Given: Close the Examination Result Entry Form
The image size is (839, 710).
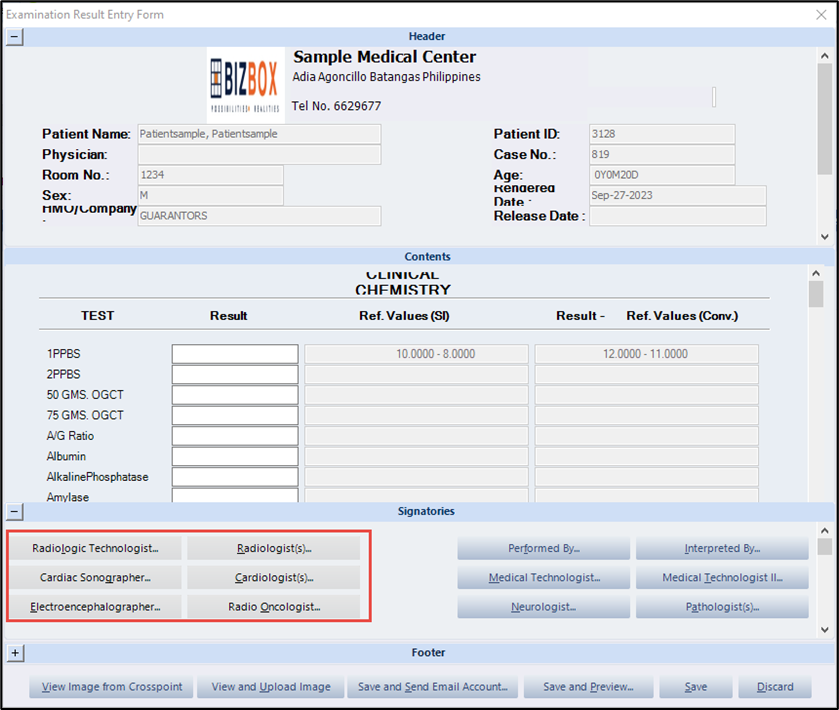Looking at the screenshot, I should tap(821, 14).
